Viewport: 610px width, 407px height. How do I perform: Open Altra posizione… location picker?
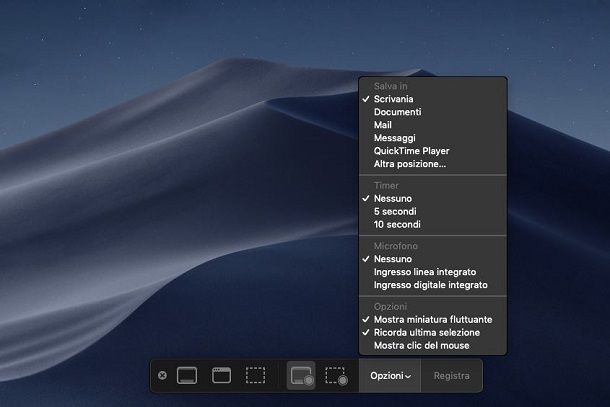point(433,164)
